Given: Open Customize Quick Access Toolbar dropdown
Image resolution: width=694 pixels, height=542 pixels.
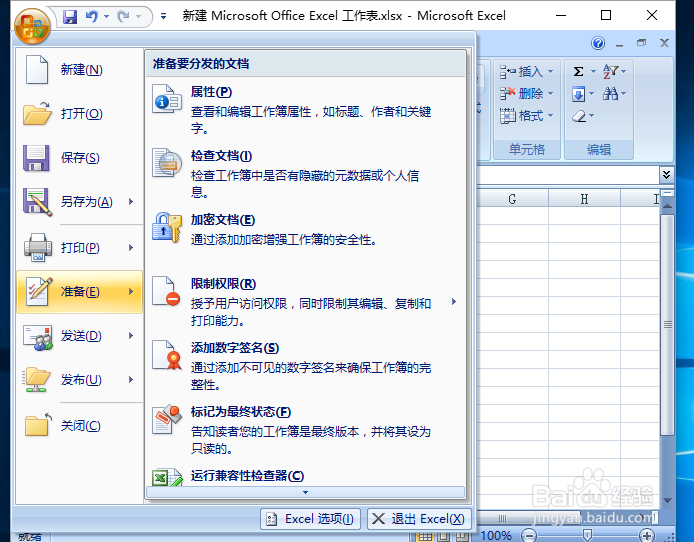Looking at the screenshot, I should coord(163,17).
